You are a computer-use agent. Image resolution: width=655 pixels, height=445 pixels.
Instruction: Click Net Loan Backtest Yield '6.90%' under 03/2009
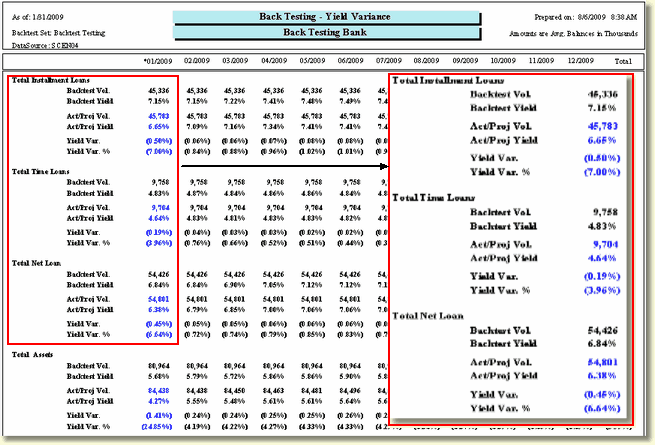234,285
